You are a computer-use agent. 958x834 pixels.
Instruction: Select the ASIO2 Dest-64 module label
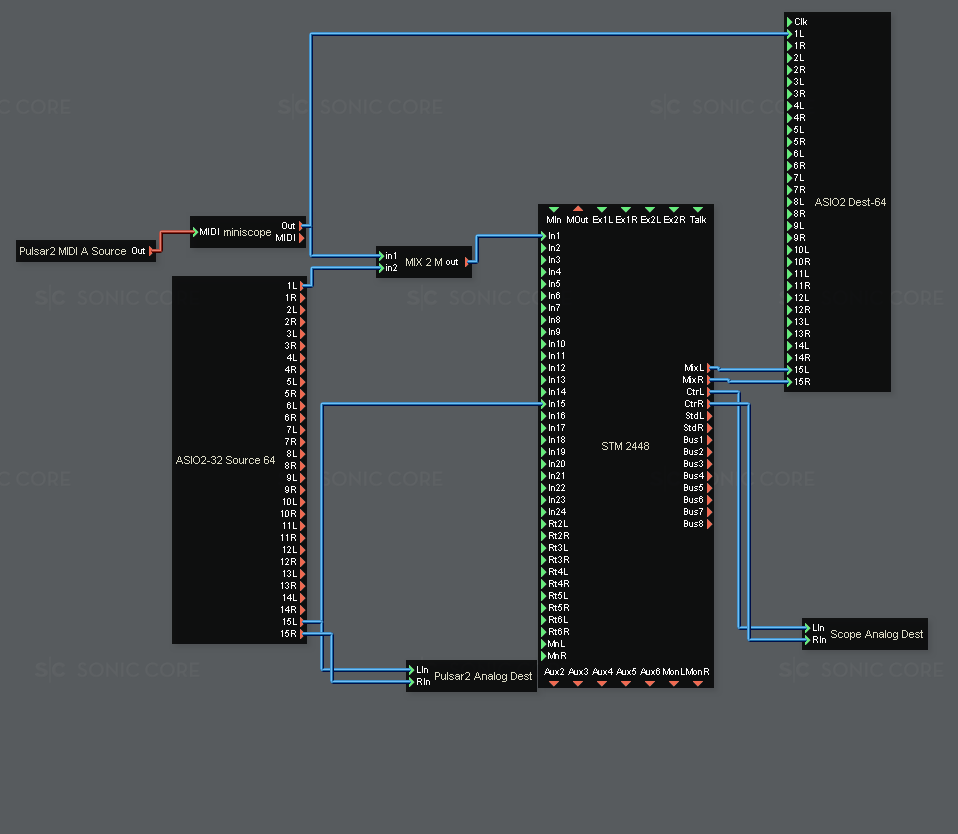point(850,202)
